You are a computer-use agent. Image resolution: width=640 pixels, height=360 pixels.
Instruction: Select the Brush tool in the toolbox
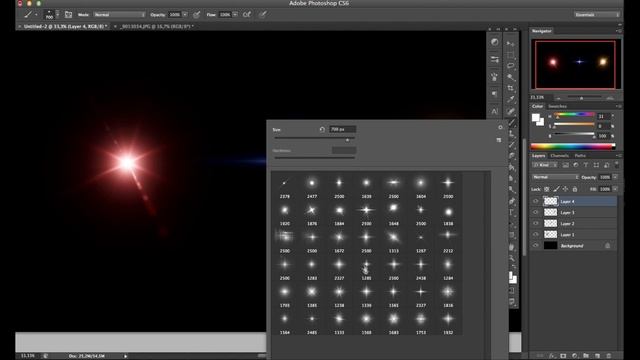pyautogui.click(x=511, y=122)
